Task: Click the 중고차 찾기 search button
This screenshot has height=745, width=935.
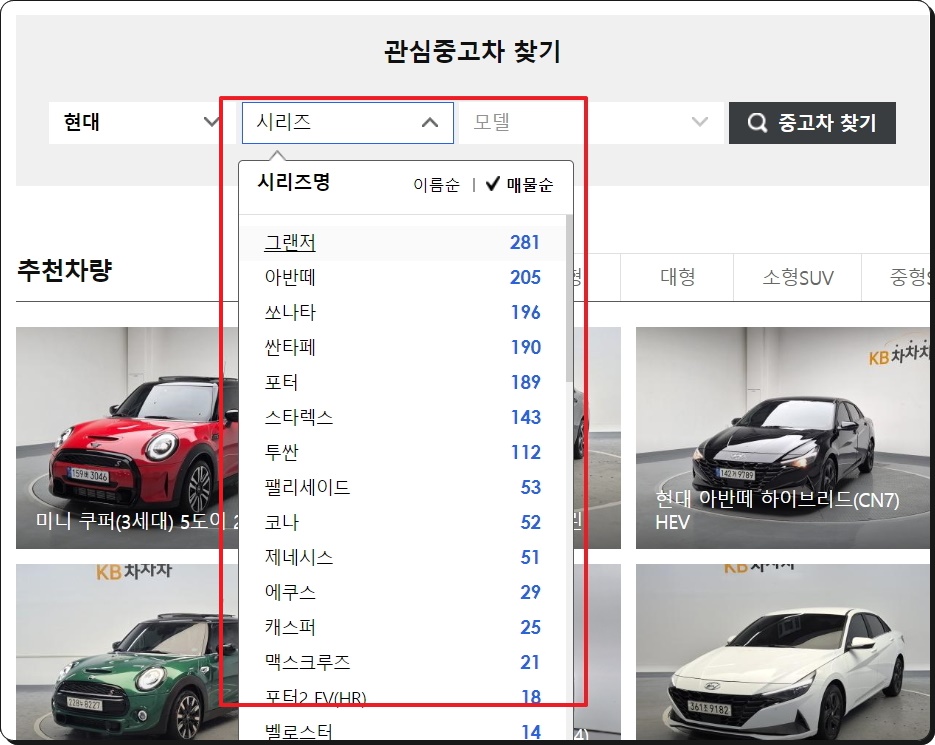Action: tap(812, 123)
